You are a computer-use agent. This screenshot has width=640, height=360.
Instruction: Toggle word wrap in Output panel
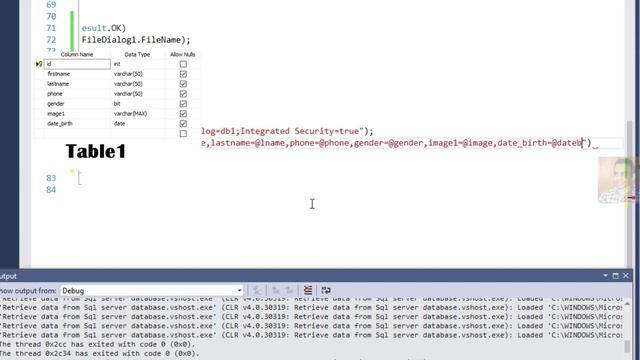point(326,290)
